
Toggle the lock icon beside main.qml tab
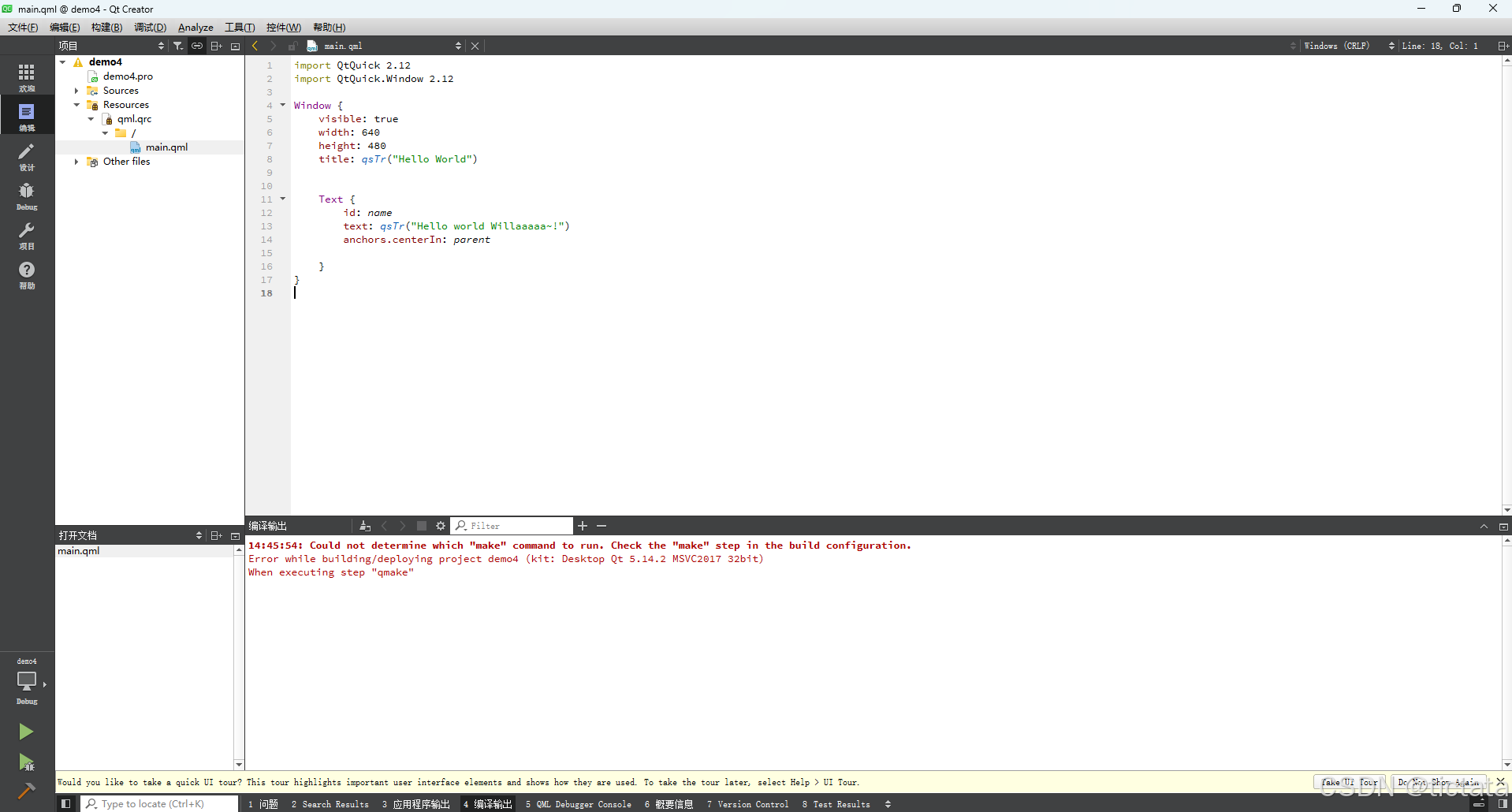click(292, 46)
